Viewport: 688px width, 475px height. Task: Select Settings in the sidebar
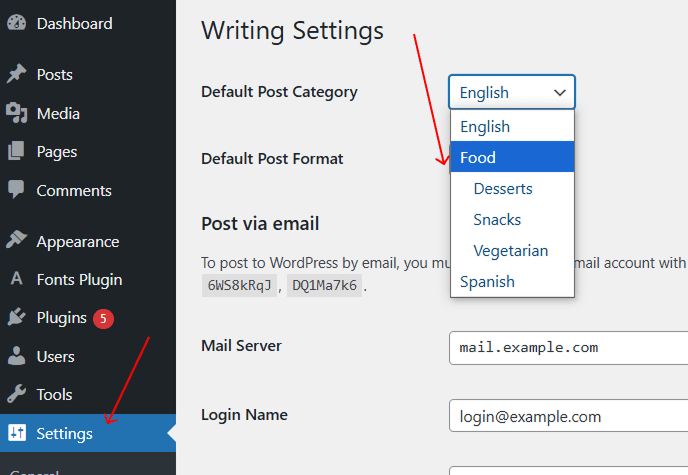click(x=88, y=433)
